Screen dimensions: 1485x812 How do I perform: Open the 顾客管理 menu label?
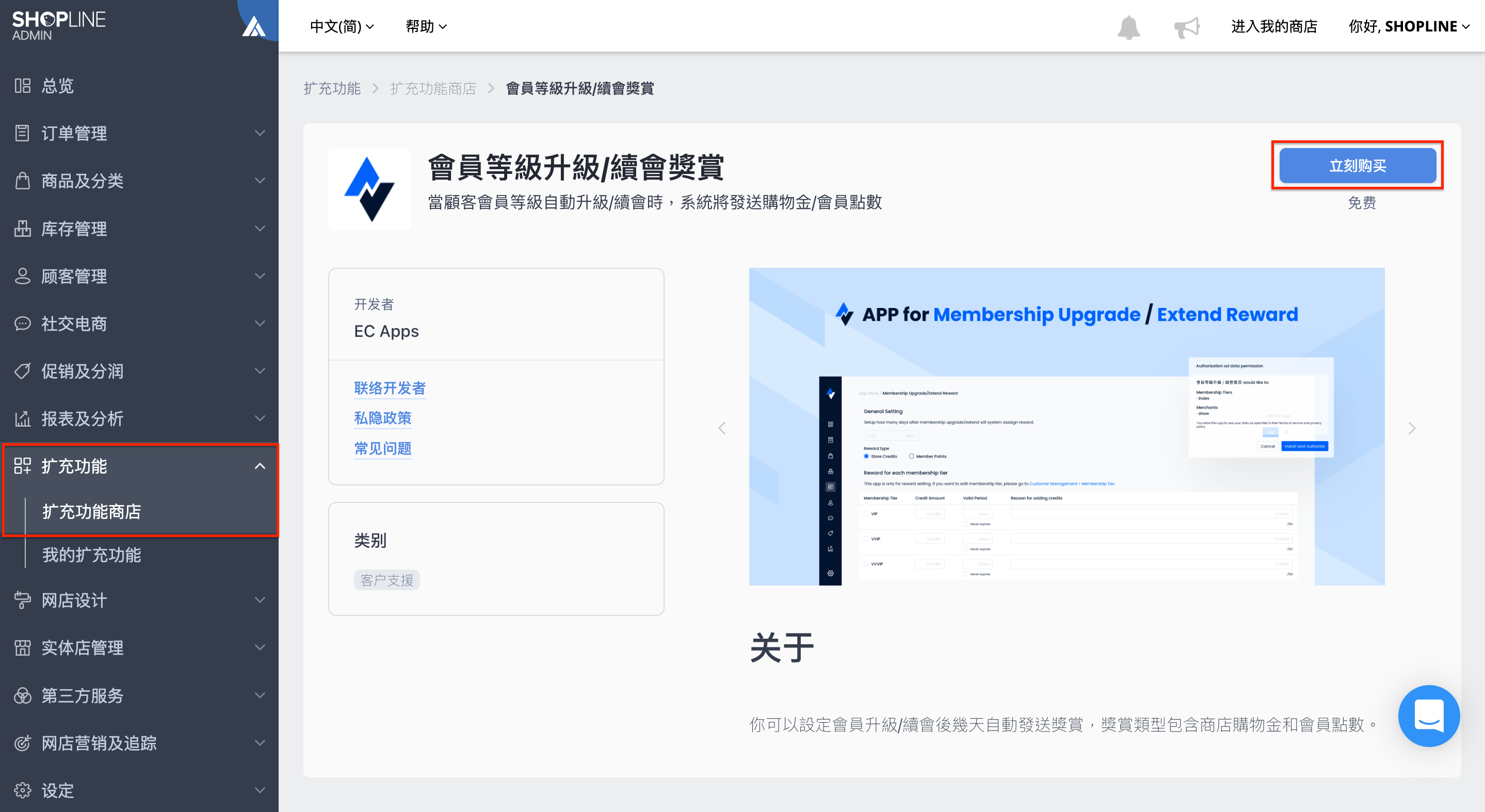point(74,276)
